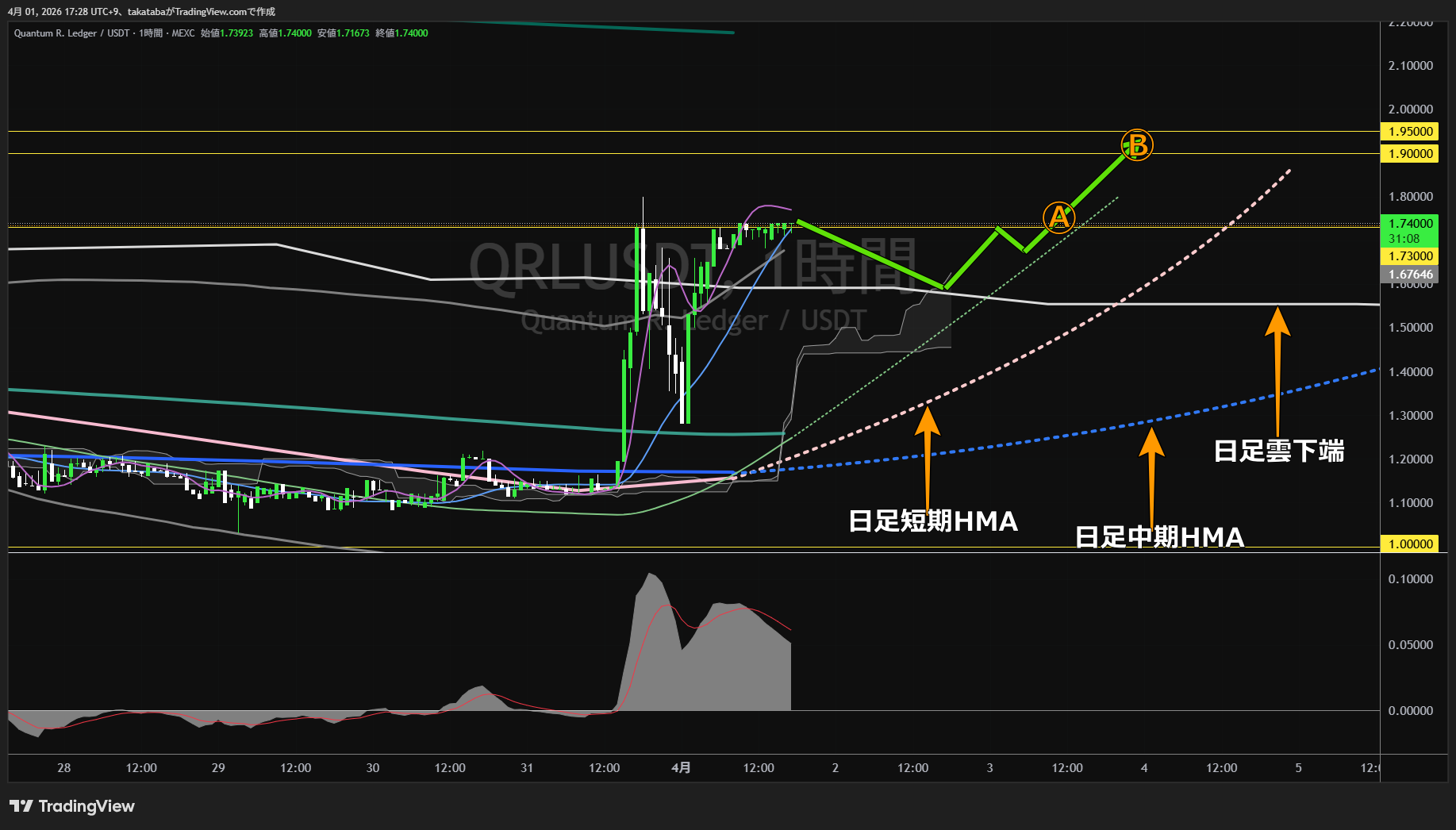The height and width of the screenshot is (830, 1456).
Task: Click the 0.05000 indicator scale value
Action: pos(1410,645)
